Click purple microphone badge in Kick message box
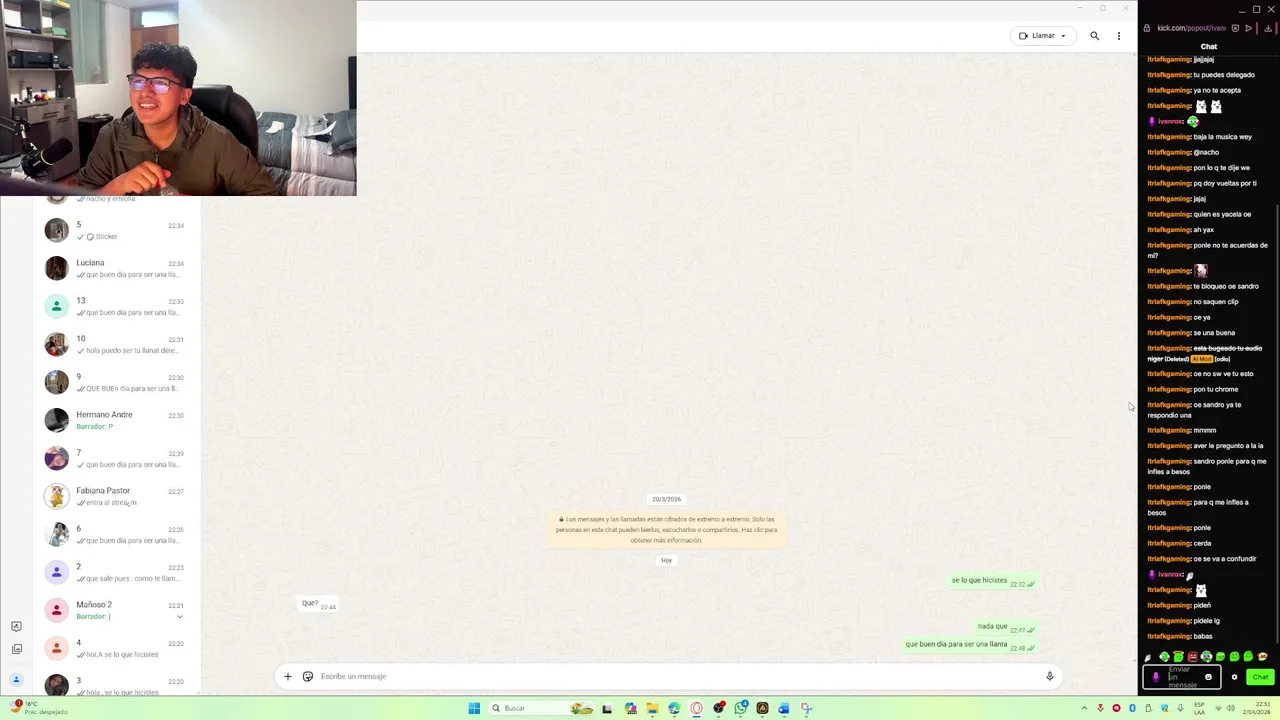 [1156, 677]
